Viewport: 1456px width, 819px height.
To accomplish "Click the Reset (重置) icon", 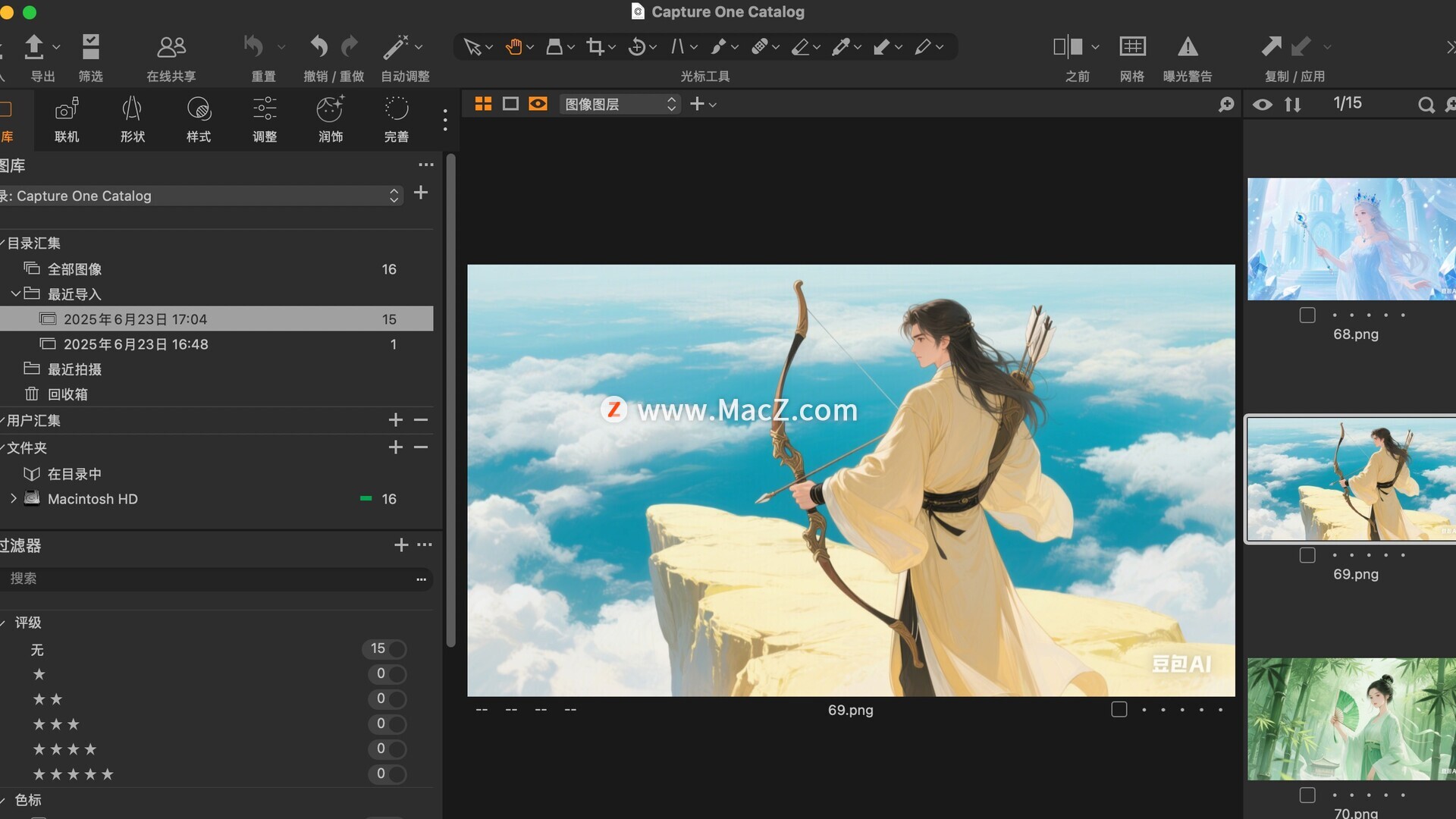I will pyautogui.click(x=253, y=47).
